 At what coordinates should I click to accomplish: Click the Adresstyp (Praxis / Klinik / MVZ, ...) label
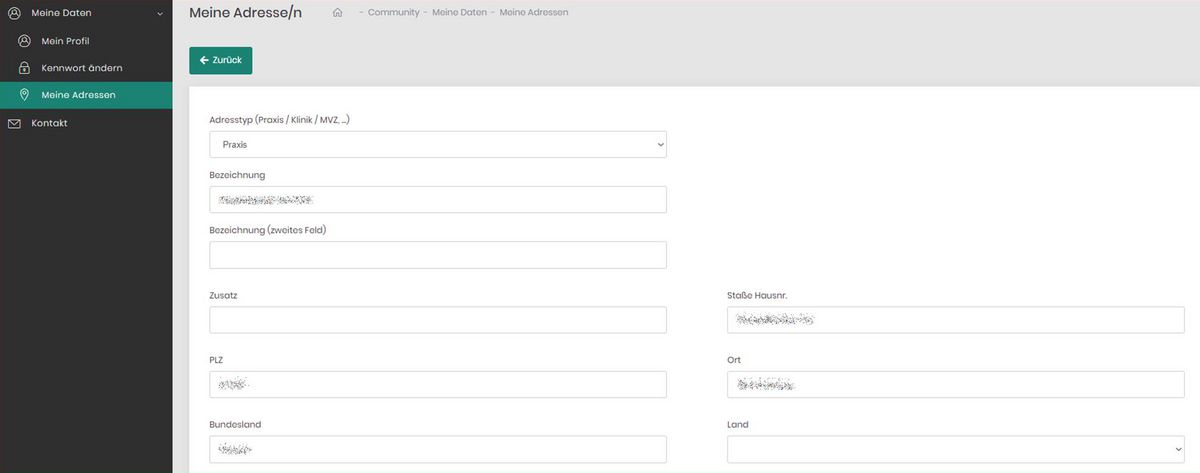point(280,120)
